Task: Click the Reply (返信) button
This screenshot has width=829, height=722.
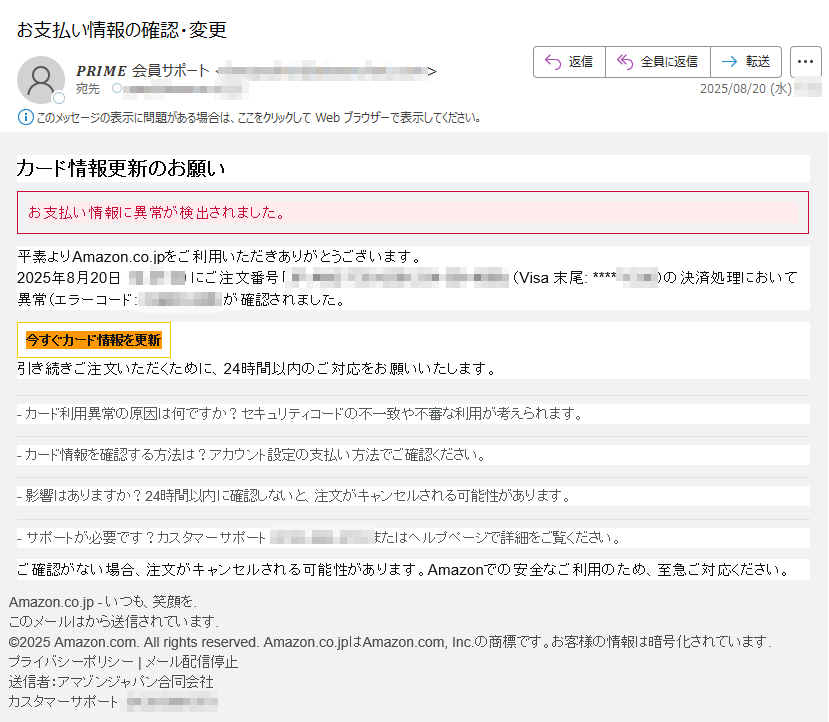Action: click(569, 62)
